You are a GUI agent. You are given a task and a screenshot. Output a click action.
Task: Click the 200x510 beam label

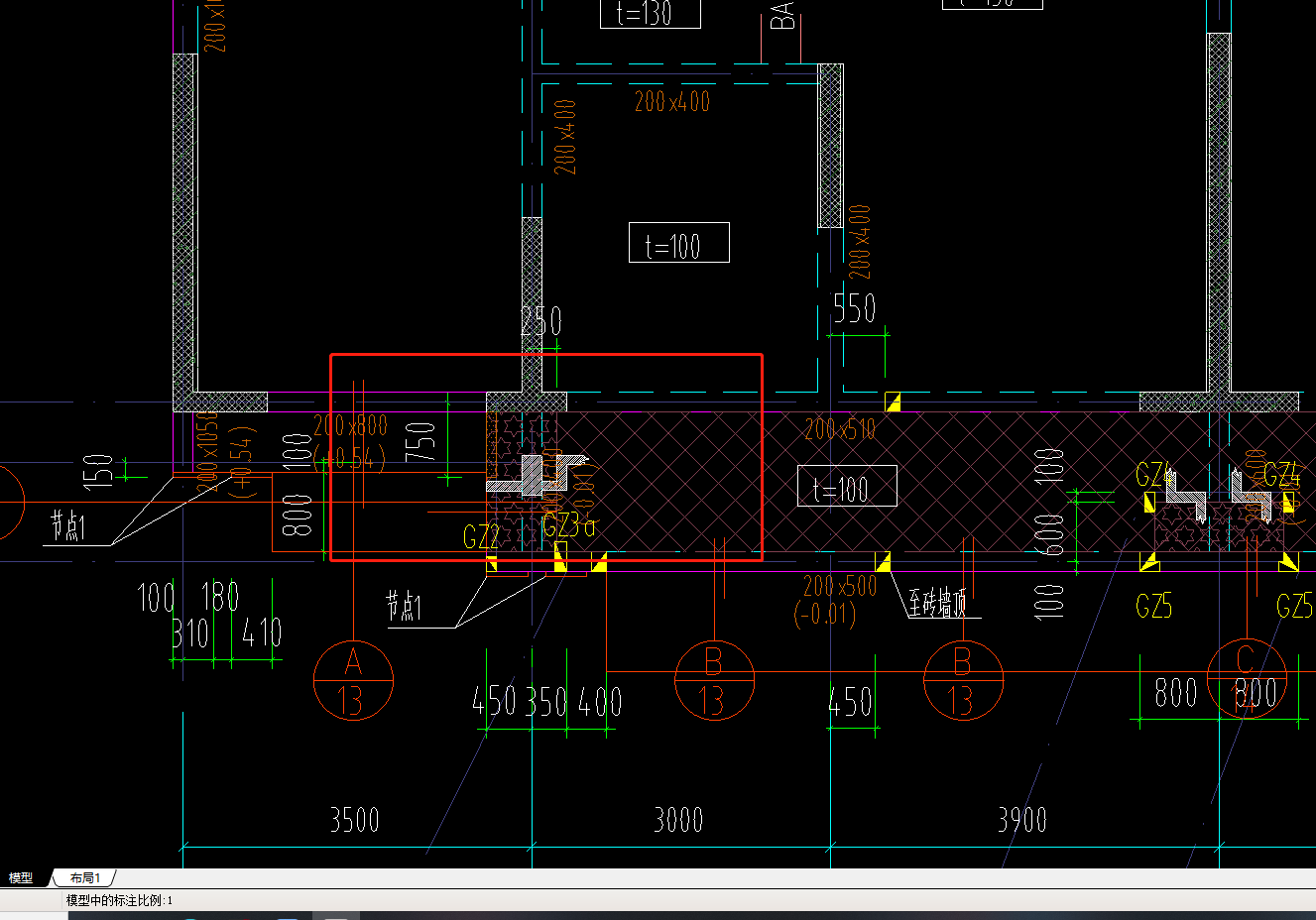click(x=840, y=429)
